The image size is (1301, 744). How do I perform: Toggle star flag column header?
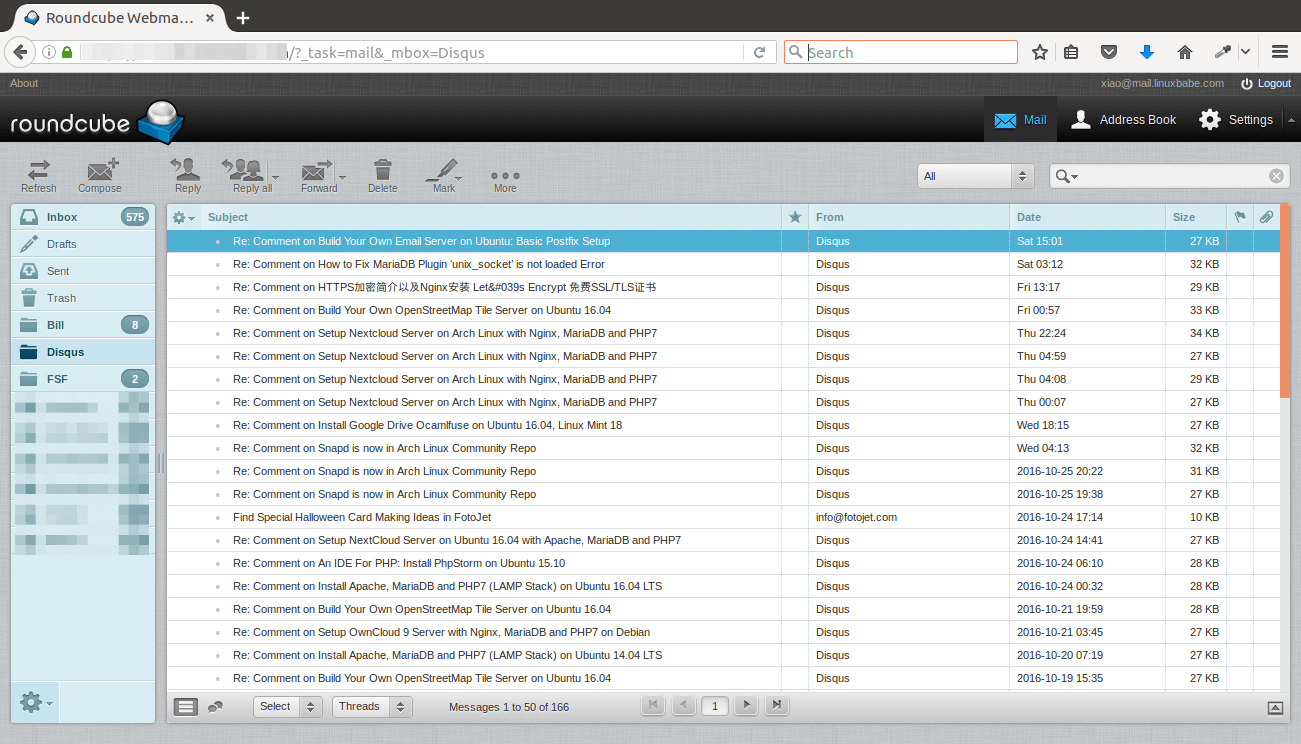coord(795,217)
